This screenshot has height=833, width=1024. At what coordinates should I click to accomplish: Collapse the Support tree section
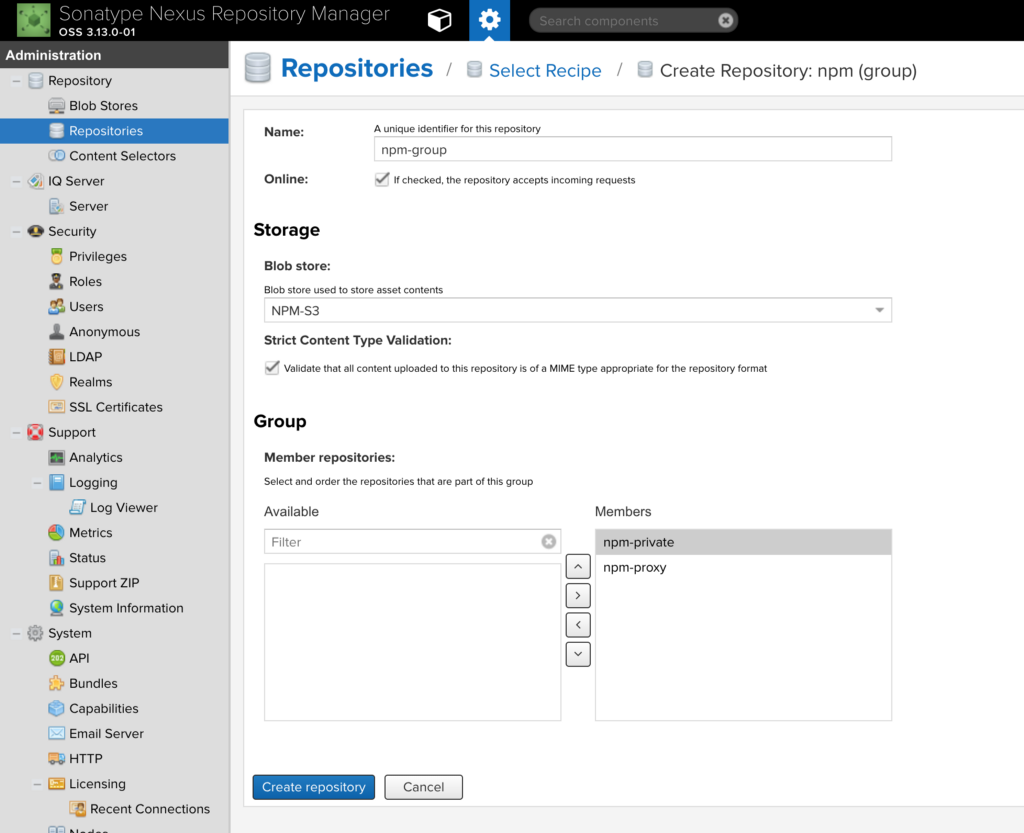coord(17,433)
